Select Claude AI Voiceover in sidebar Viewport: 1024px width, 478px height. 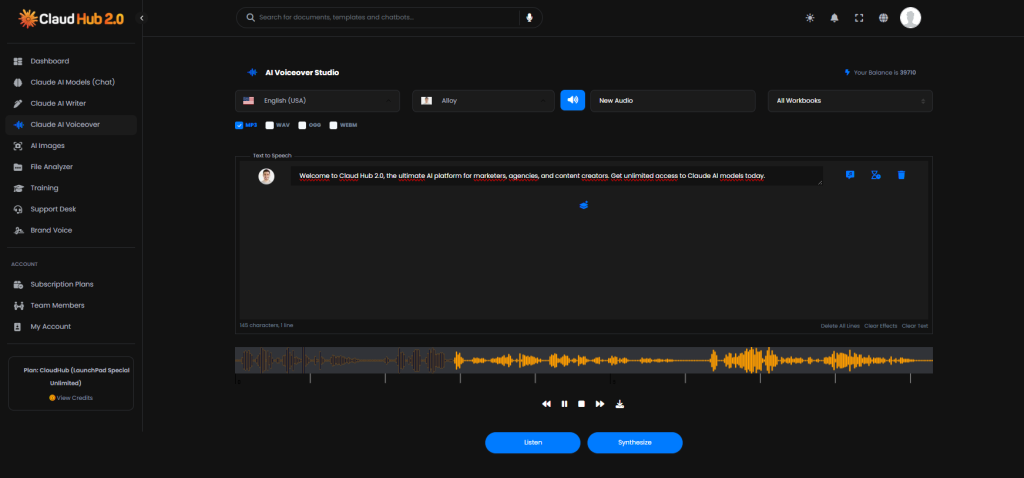pos(71,124)
